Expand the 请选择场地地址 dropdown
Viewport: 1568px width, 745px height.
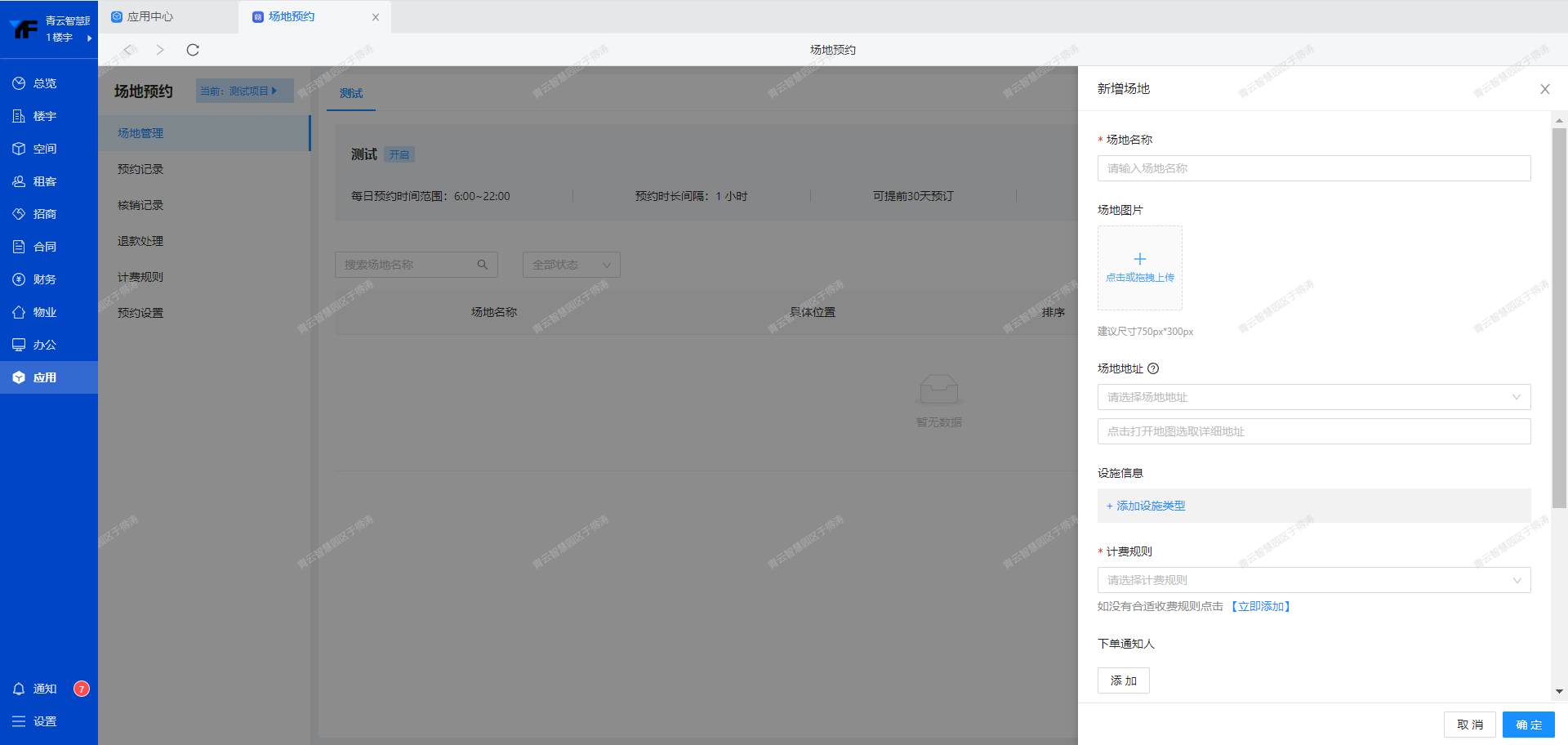tap(1313, 397)
